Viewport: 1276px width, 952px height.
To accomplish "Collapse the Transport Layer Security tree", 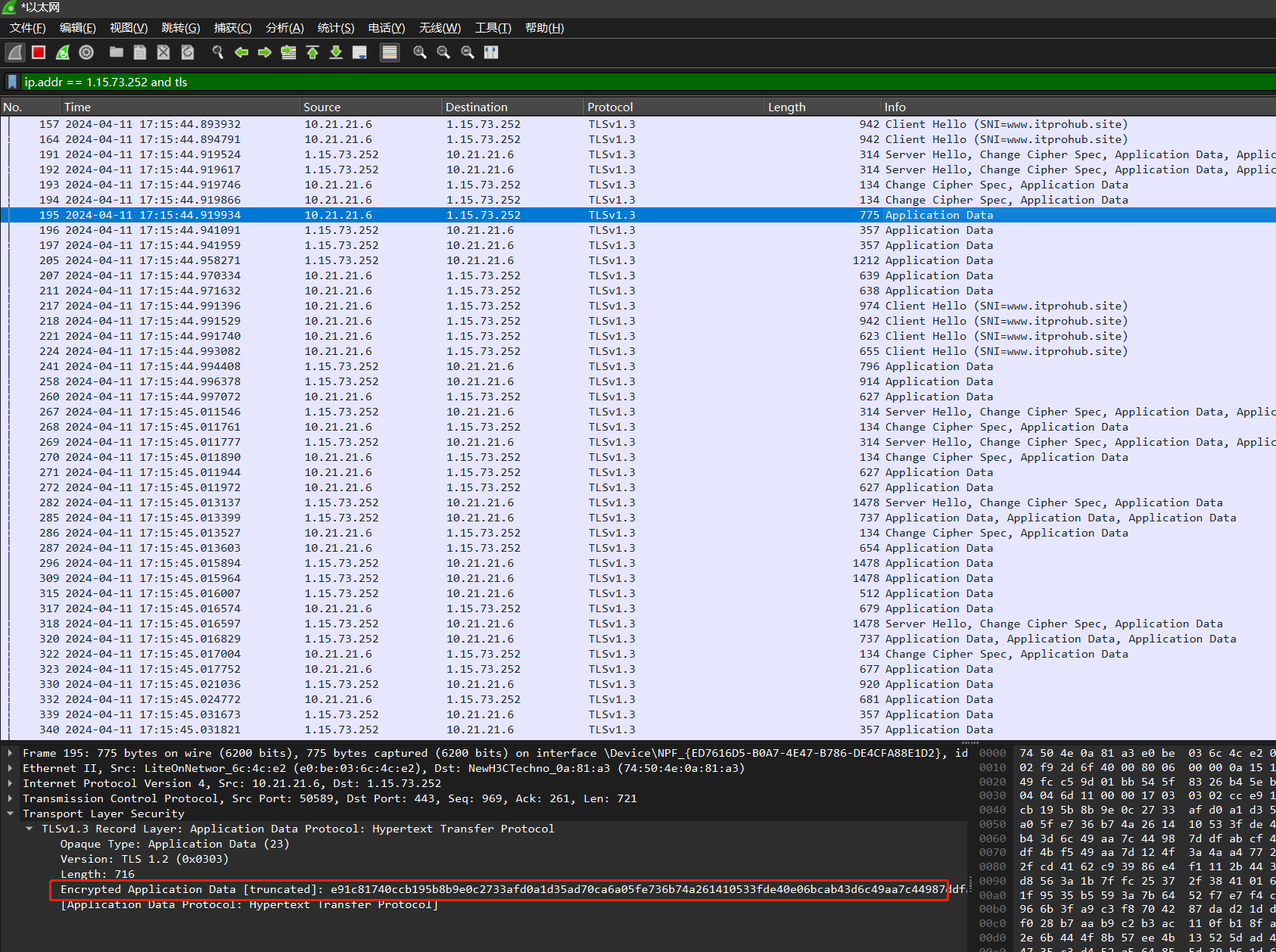I will click(10, 814).
